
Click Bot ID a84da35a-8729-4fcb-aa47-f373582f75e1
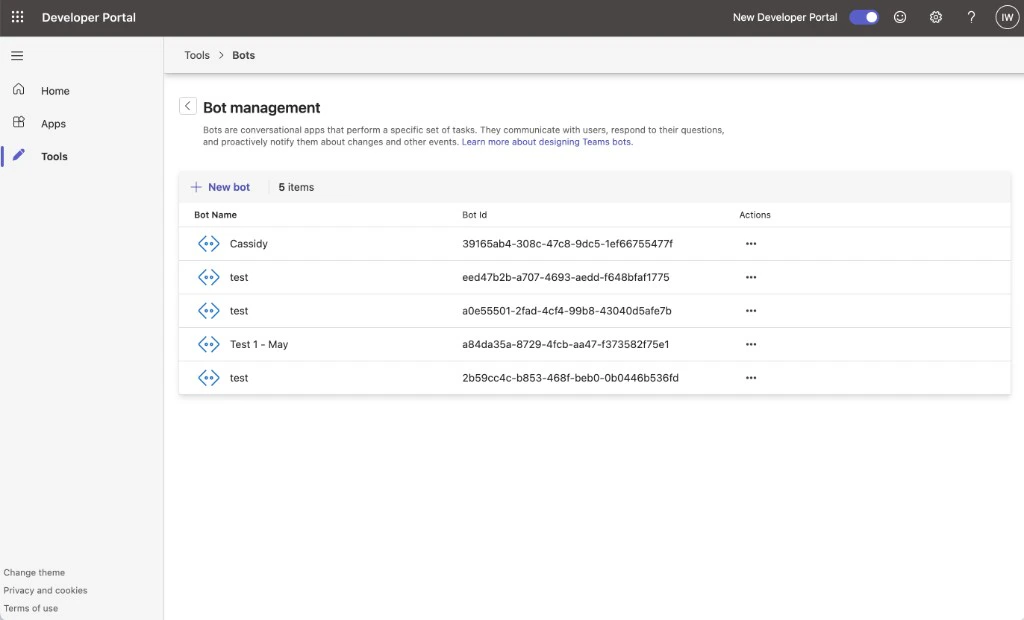(566, 344)
